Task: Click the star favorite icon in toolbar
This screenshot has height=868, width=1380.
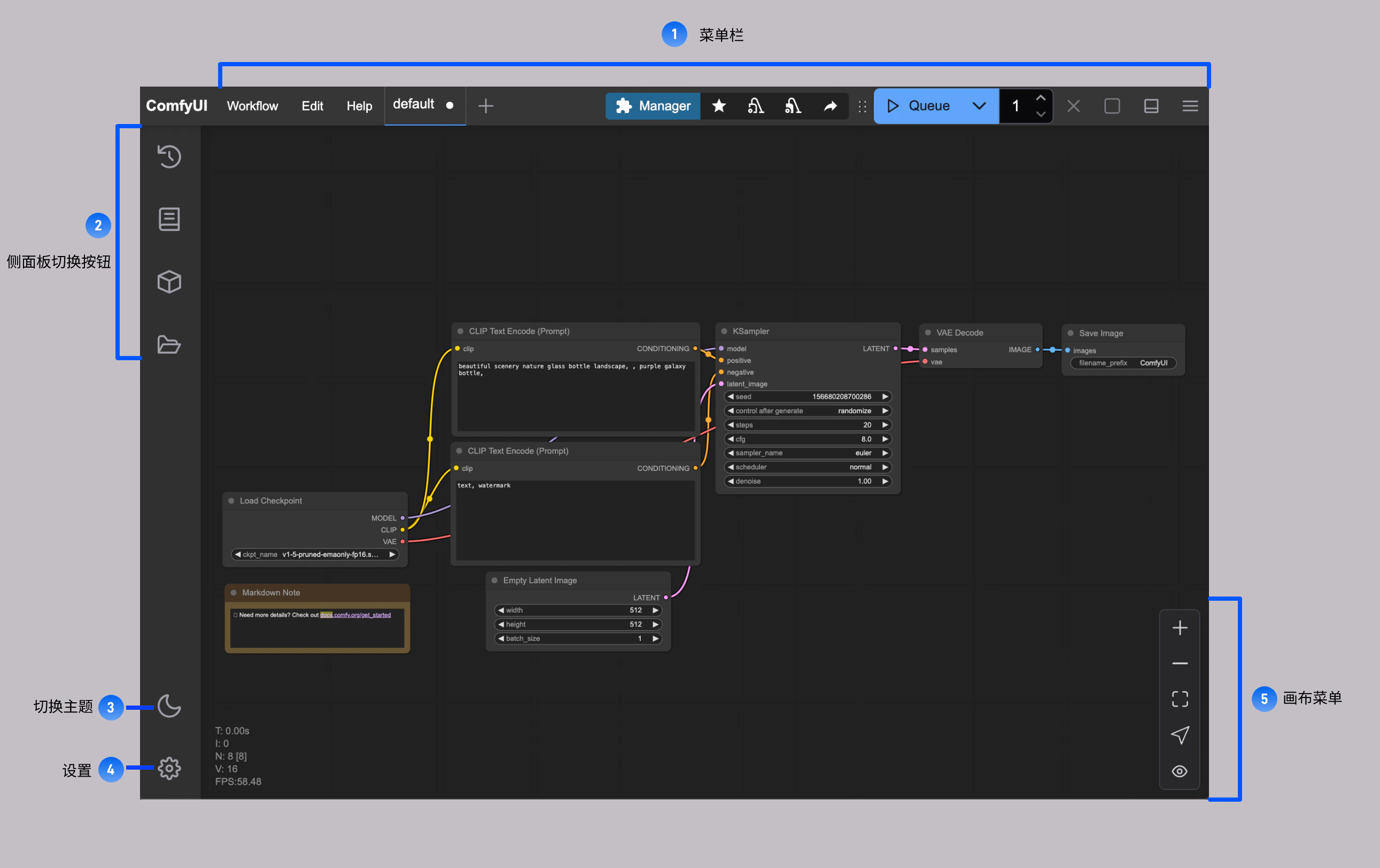Action: [719, 106]
